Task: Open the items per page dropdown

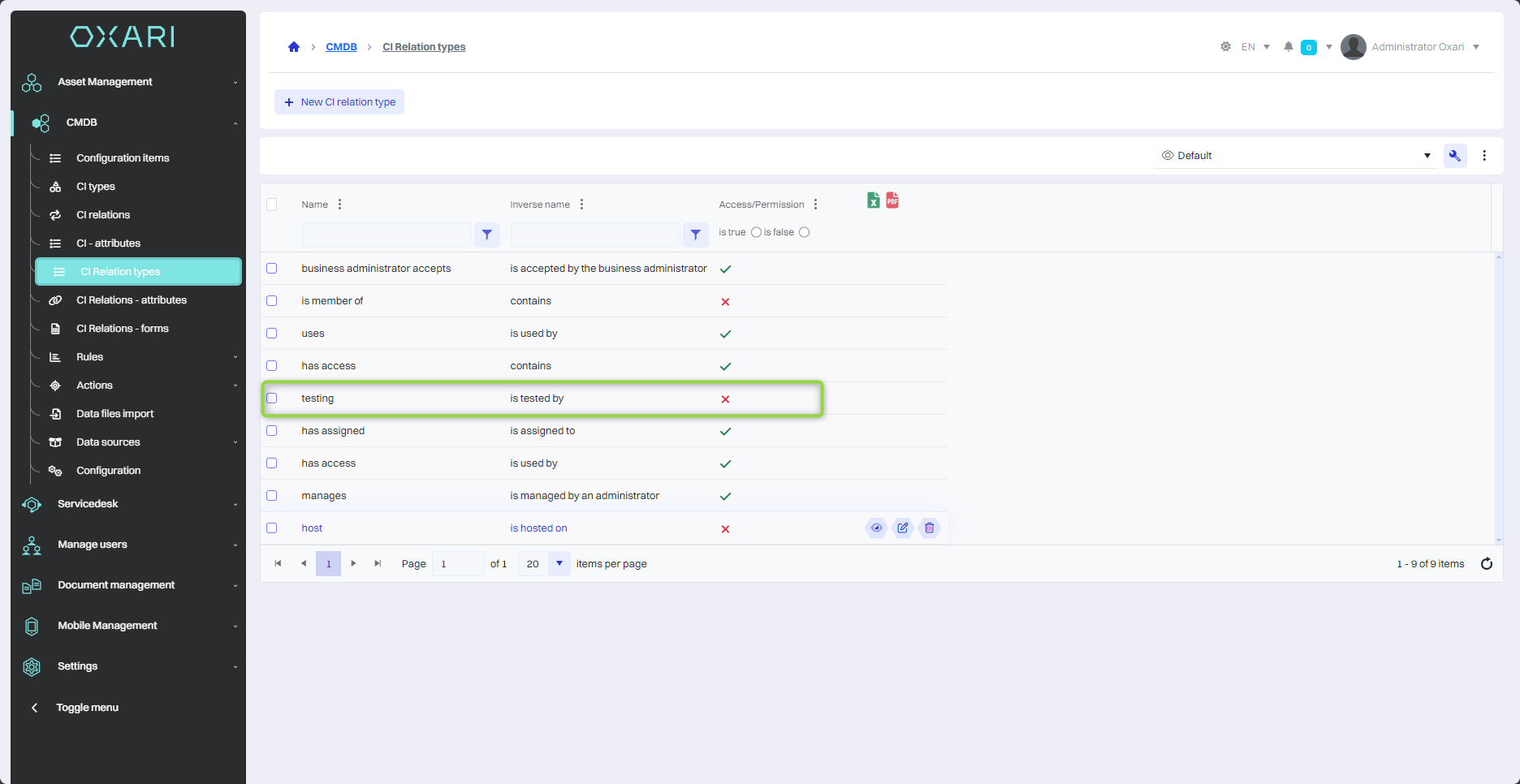Action: 559,564
